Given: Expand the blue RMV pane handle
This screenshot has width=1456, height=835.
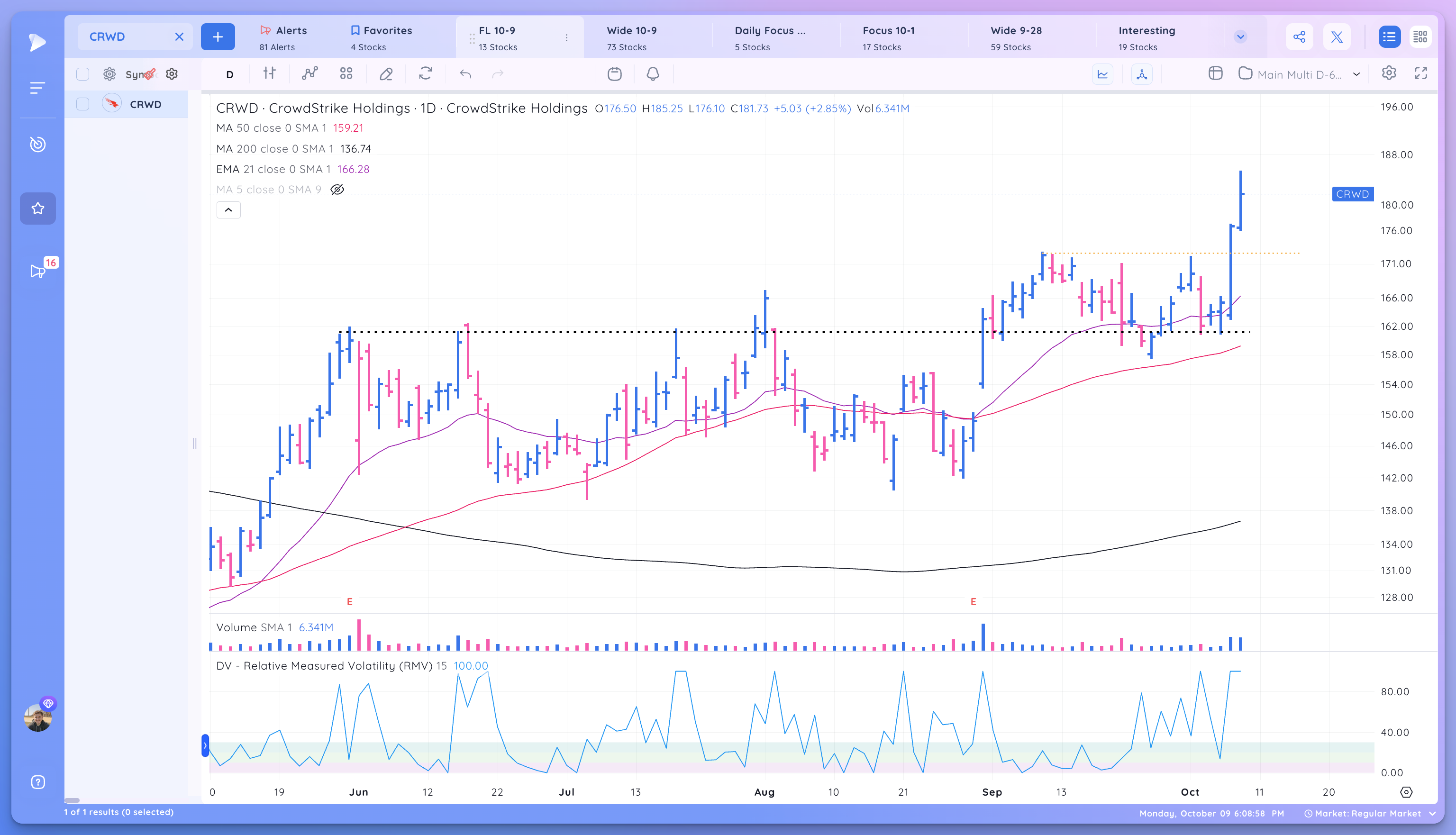Looking at the screenshot, I should tap(205, 745).
